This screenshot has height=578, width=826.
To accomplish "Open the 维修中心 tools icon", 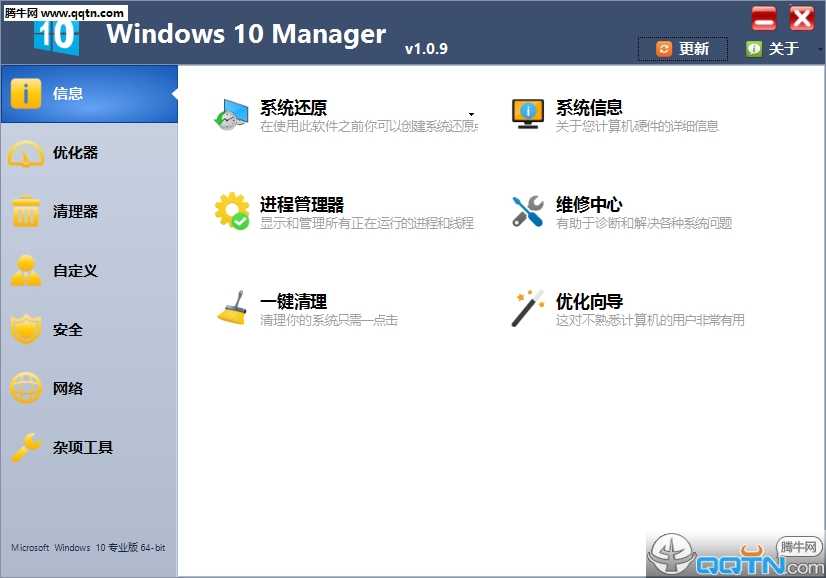I will (527, 211).
